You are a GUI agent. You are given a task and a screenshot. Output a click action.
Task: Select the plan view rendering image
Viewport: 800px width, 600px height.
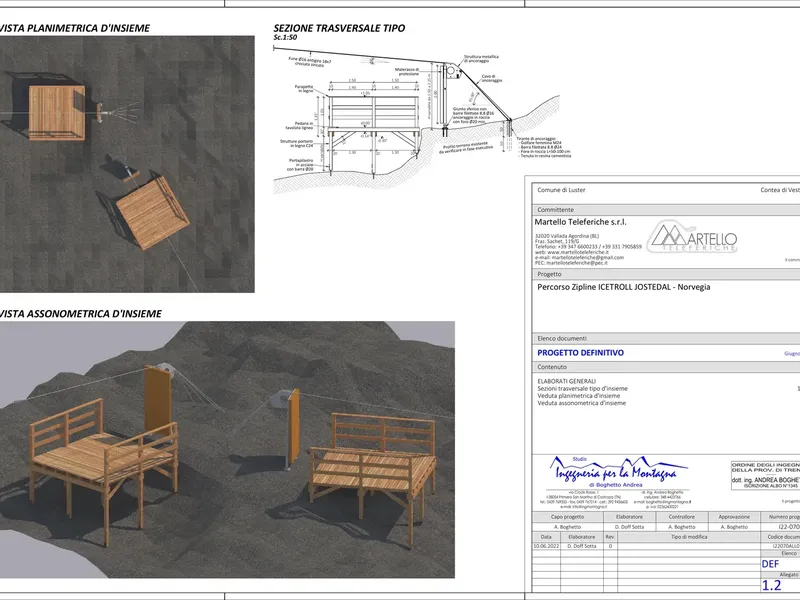point(127,164)
